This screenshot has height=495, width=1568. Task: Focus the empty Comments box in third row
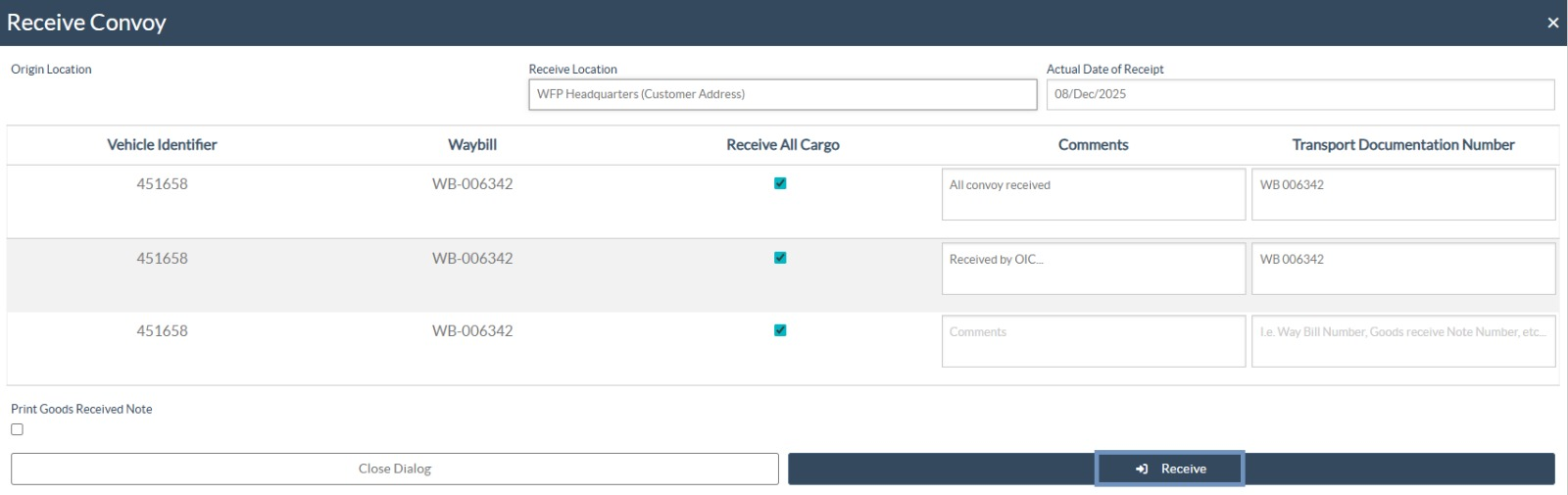tap(1093, 341)
